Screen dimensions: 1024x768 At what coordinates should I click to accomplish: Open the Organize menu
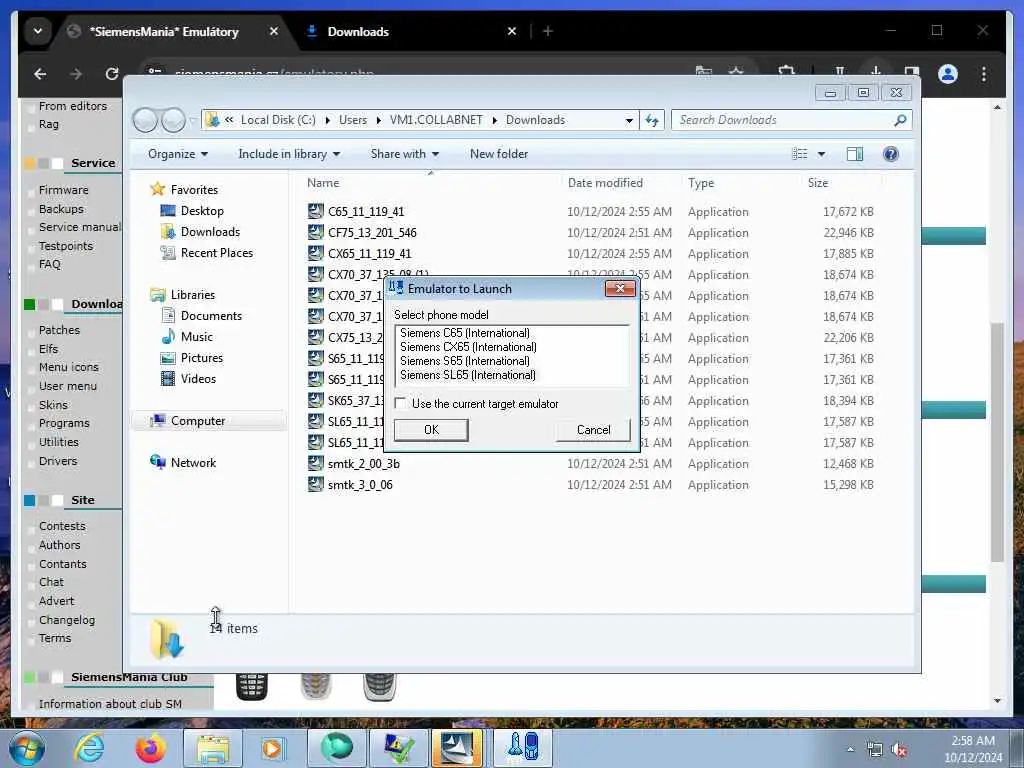(x=178, y=154)
